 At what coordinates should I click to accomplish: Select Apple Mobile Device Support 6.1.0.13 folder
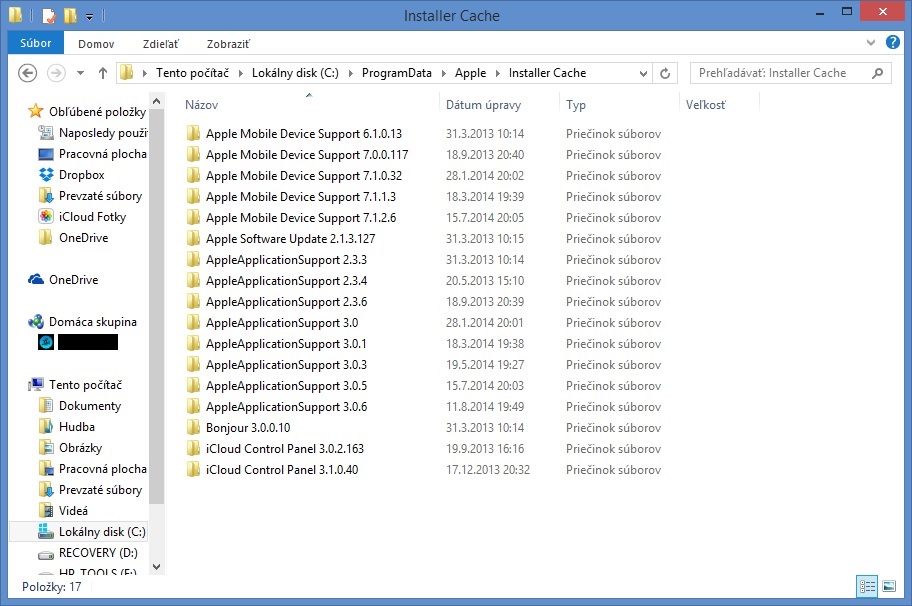coord(304,134)
